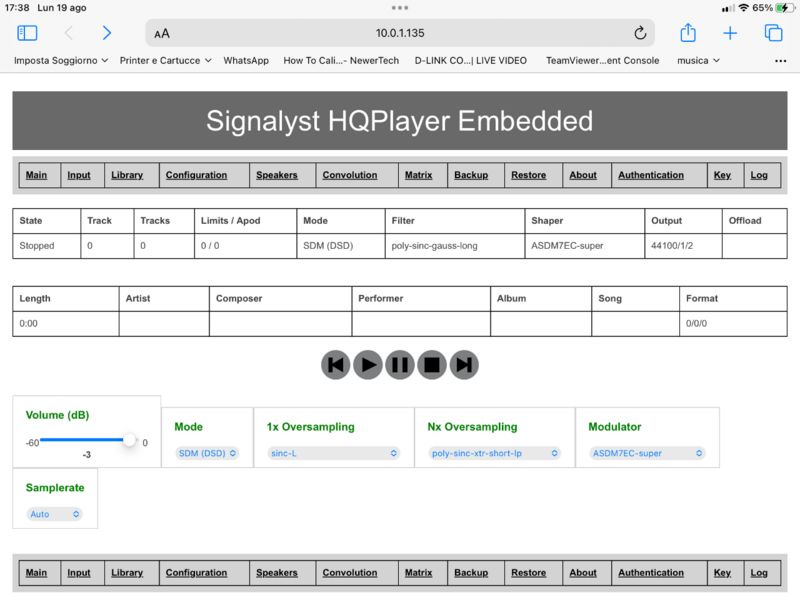
Task: Open the bookmarks bar overflow ellipsis
Action: (781, 61)
